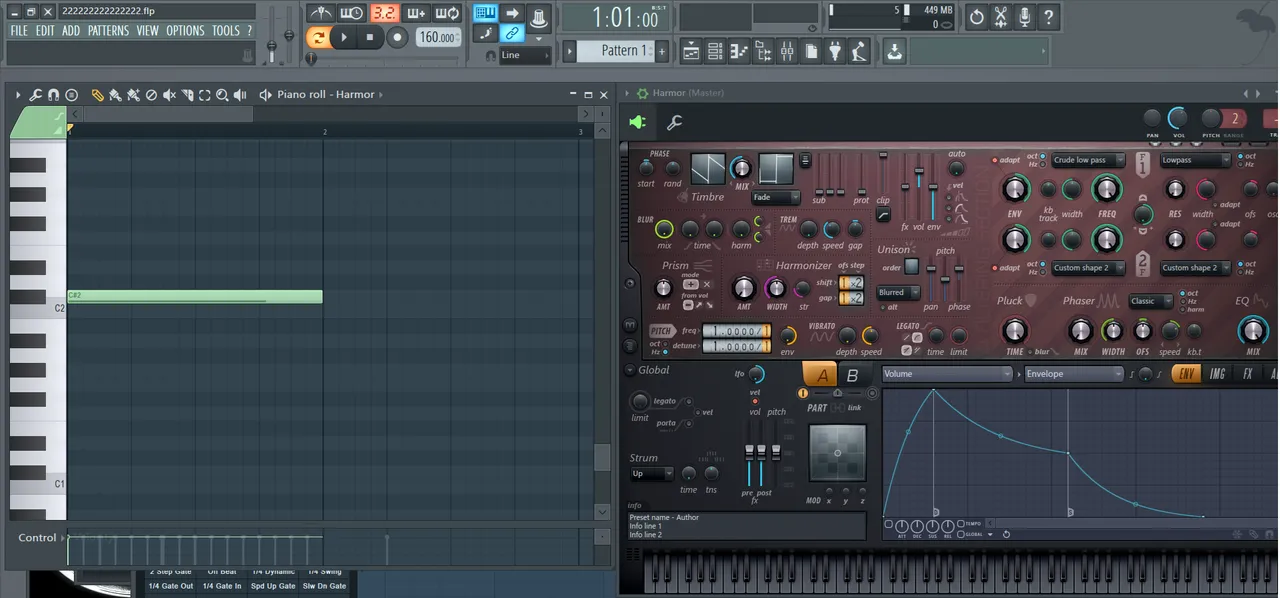
Task: Open the Envelope articulator type dropdown
Action: (1074, 374)
